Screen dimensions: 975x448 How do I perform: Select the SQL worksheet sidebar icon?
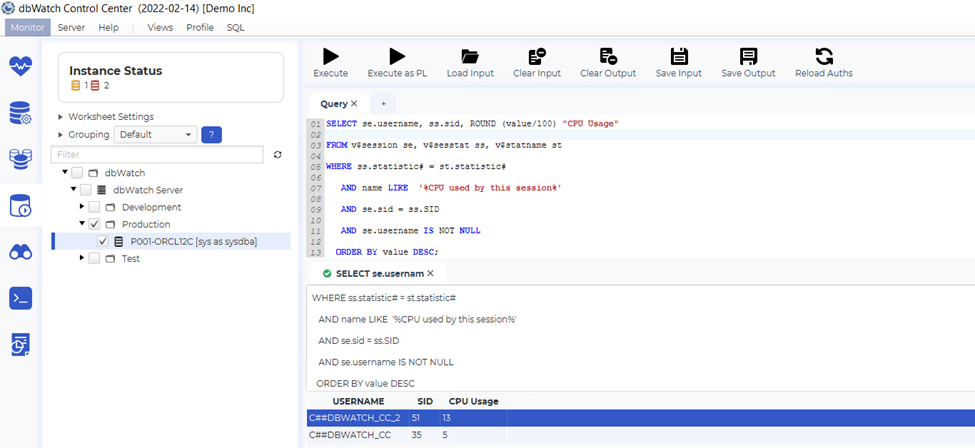[21, 206]
